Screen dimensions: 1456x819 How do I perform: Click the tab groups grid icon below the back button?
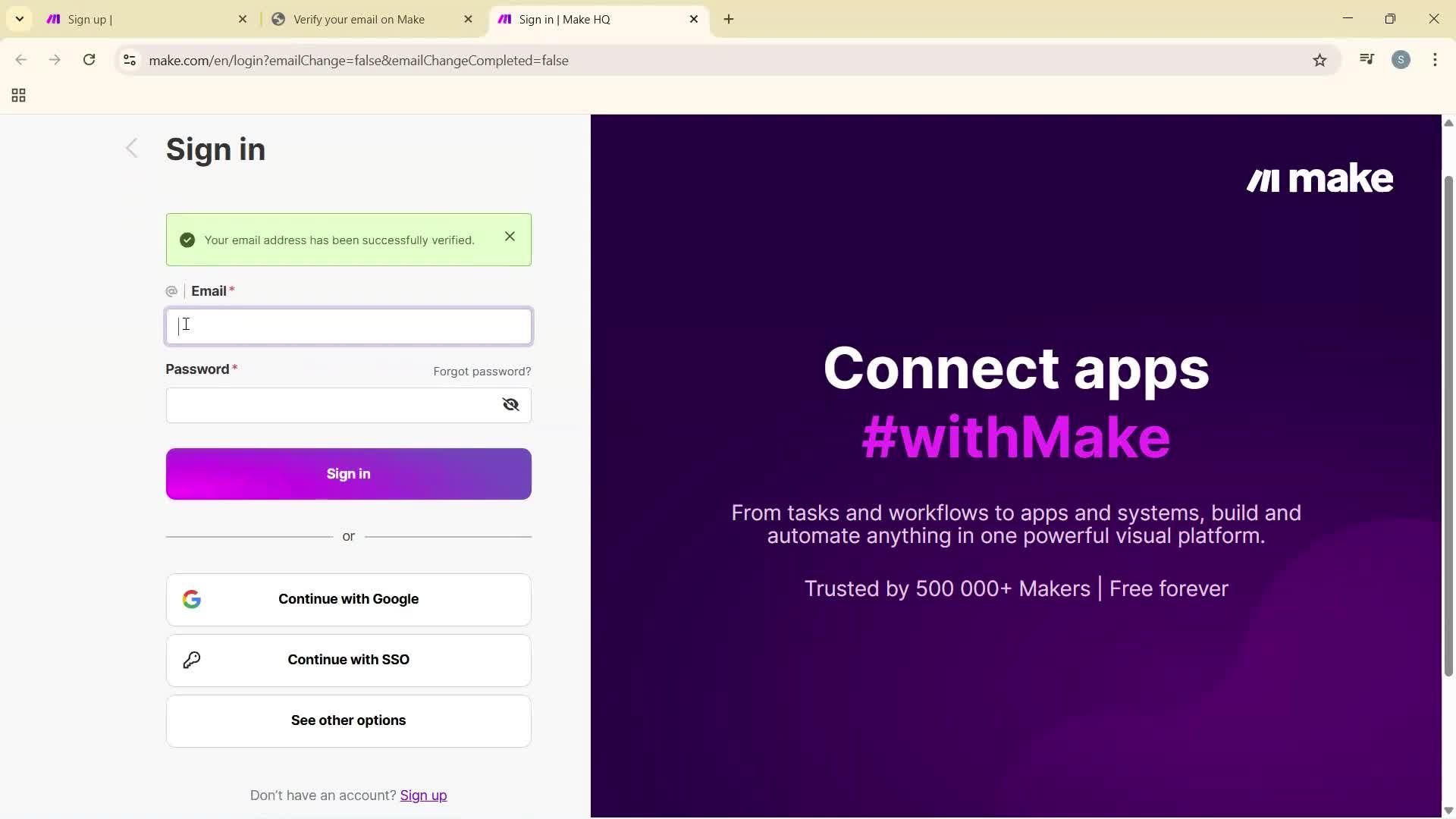pos(17,95)
